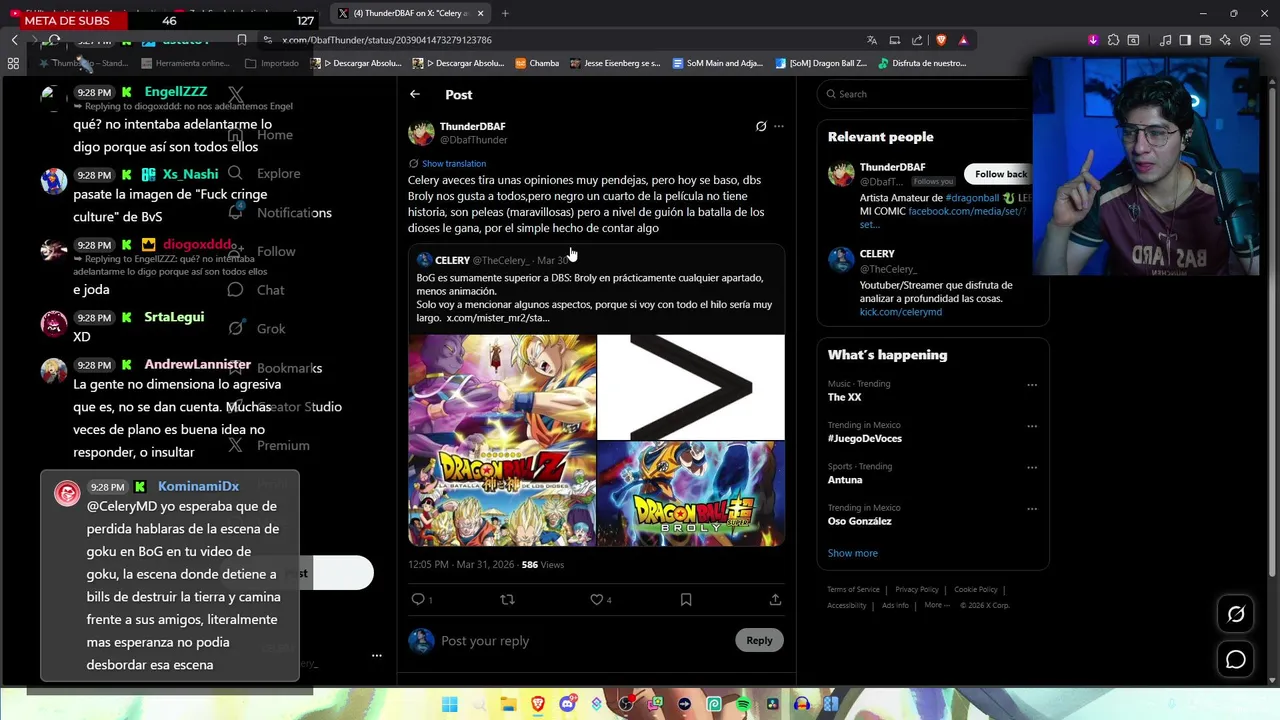Click the 586 Views count

(543, 565)
